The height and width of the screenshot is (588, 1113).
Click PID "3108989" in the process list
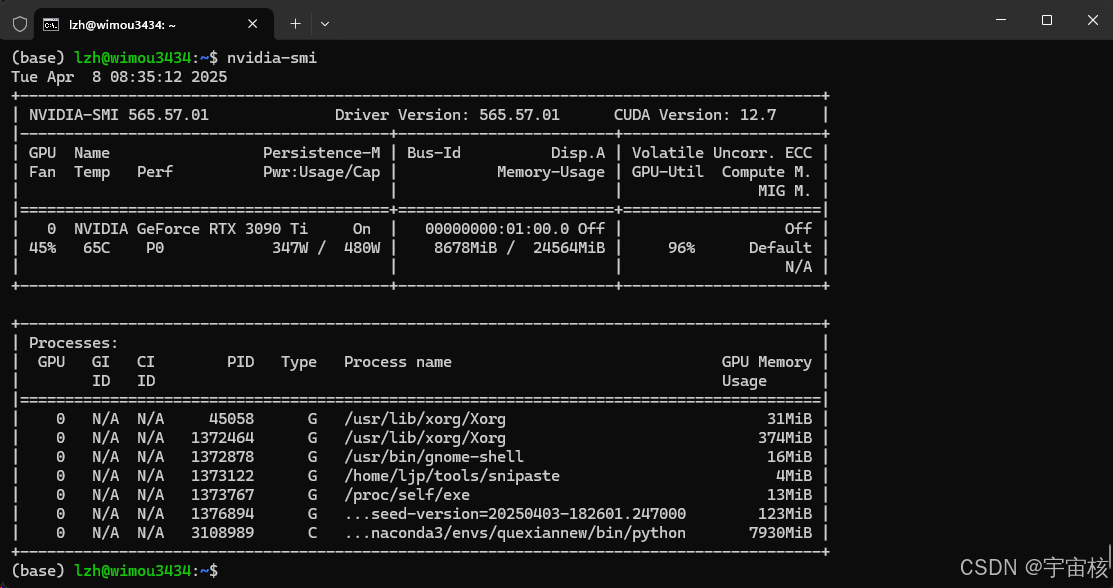[x=223, y=533]
